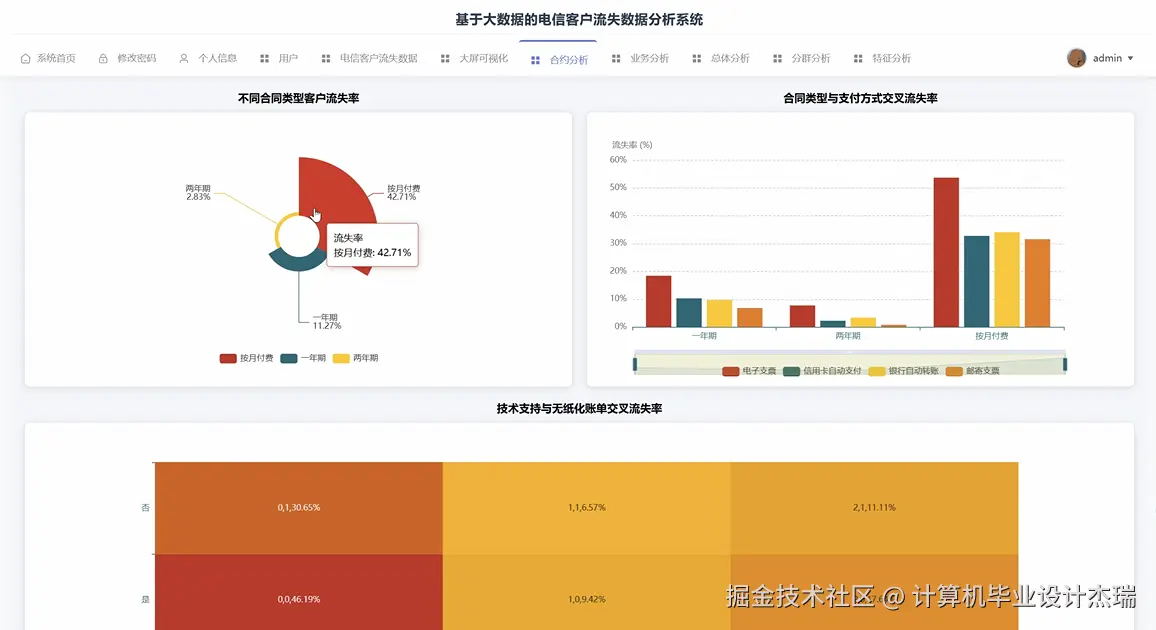Click the 否 heatmap row label
Image resolution: width=1156 pixels, height=630 pixels.
pos(145,508)
